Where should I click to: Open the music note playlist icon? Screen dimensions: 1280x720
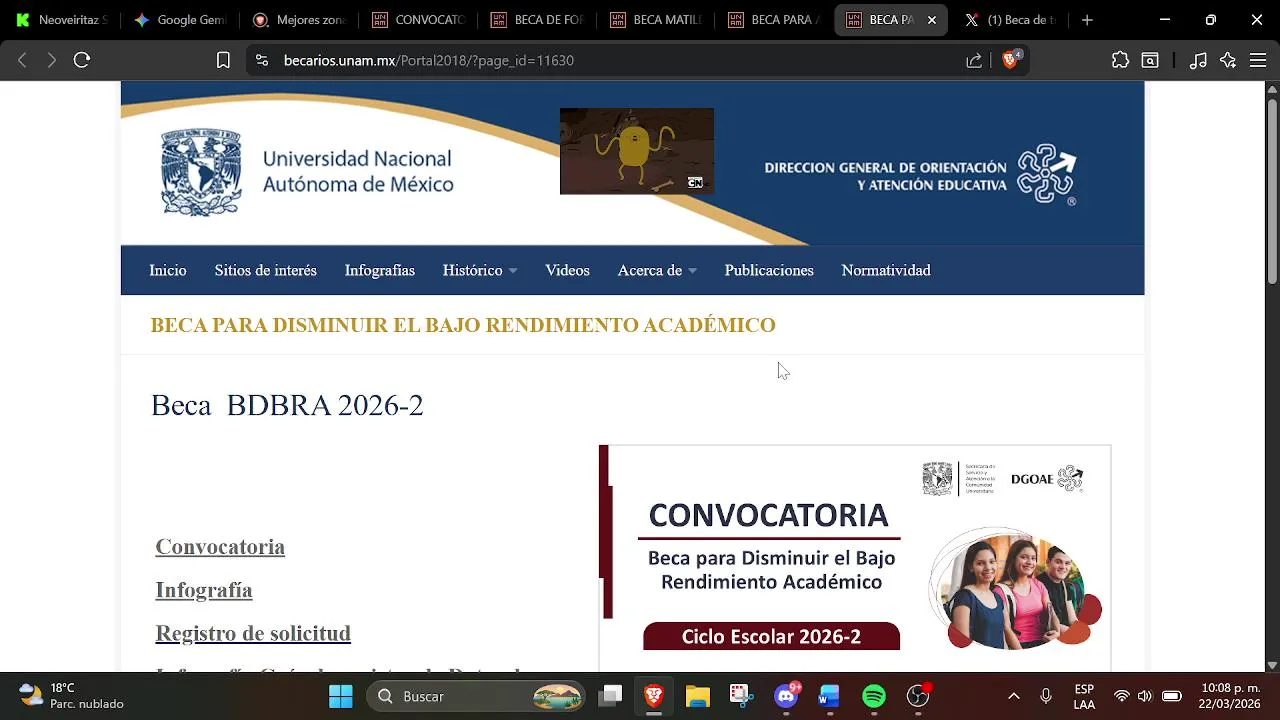pyautogui.click(x=1198, y=60)
